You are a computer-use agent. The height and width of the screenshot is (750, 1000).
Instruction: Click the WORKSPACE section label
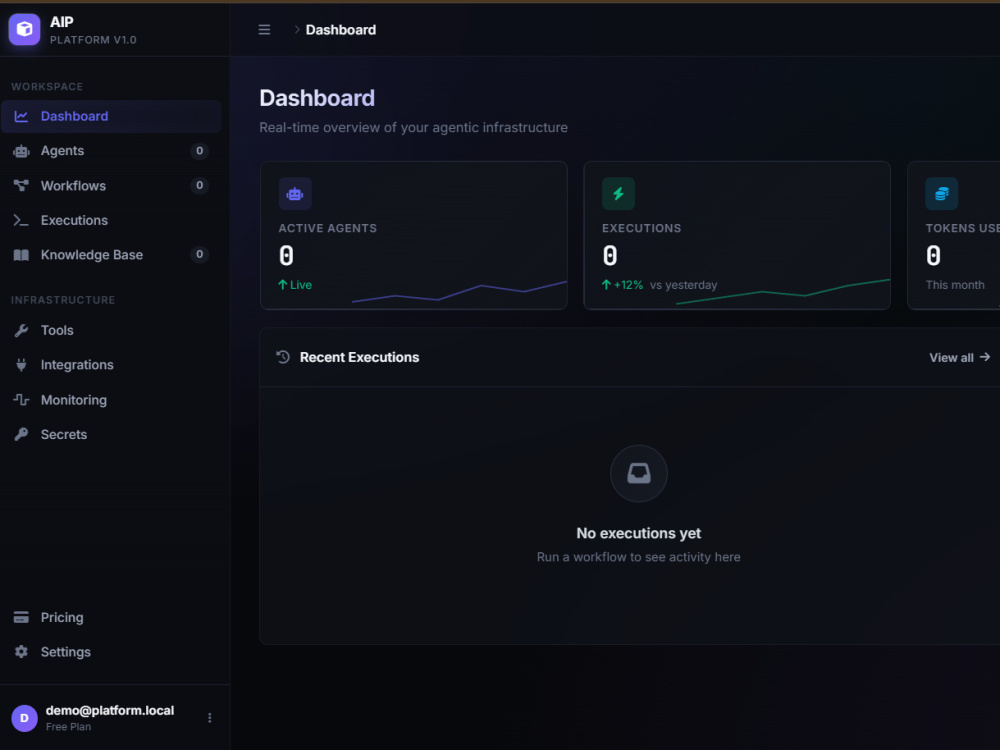tap(47, 87)
